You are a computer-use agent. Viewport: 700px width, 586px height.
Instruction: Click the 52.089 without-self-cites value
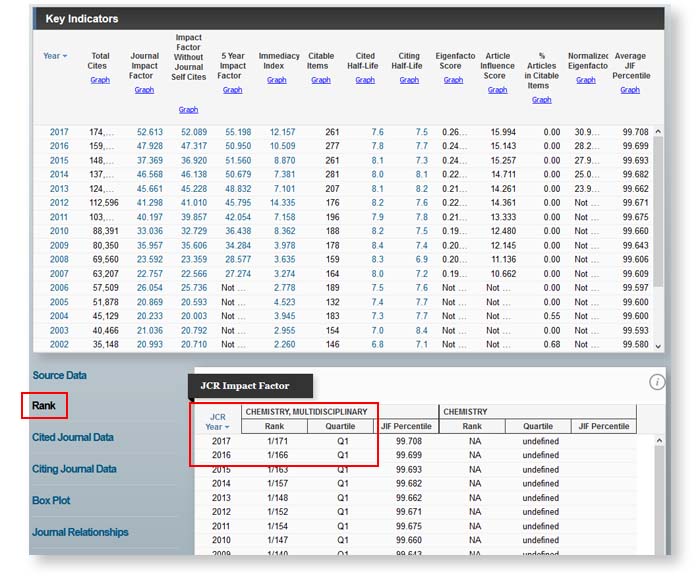pyautogui.click(x=194, y=132)
